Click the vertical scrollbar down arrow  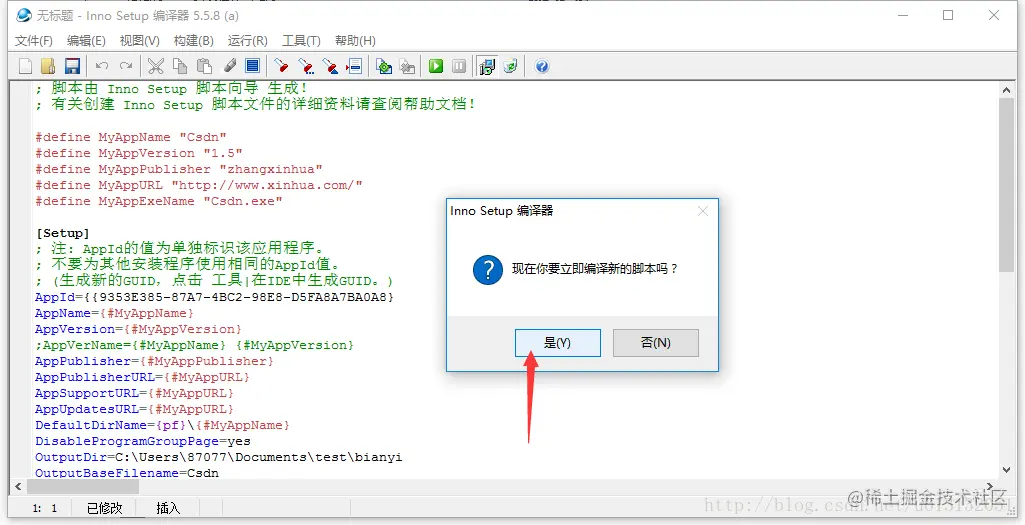1006,469
